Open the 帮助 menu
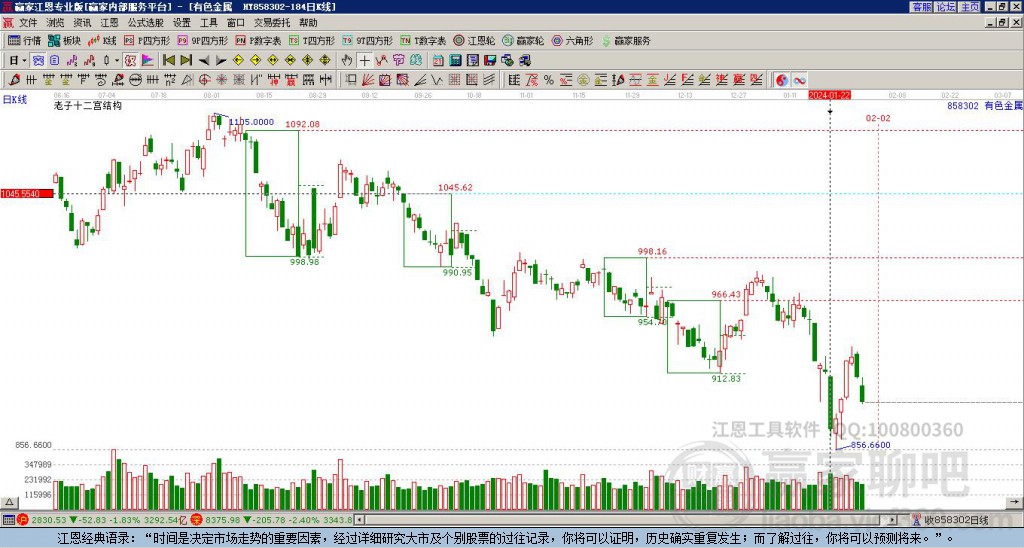 coord(308,23)
